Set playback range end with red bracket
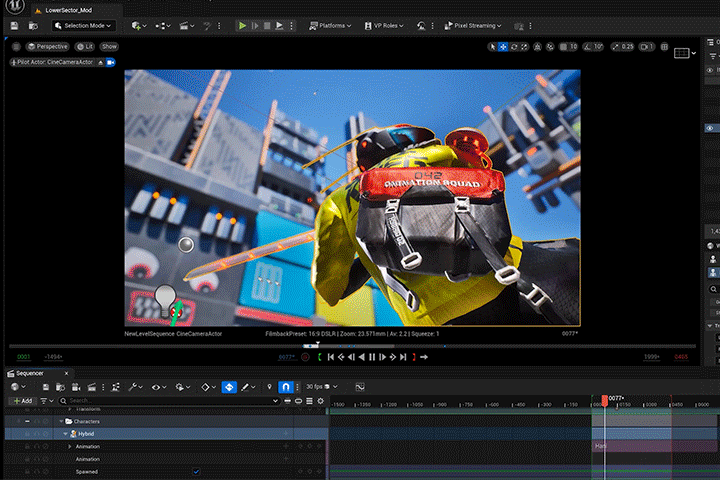The height and width of the screenshot is (480, 720). (x=414, y=357)
